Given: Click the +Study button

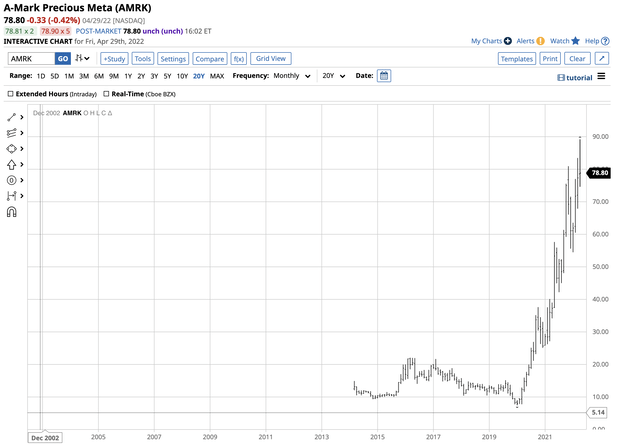Looking at the screenshot, I should 113,59.
